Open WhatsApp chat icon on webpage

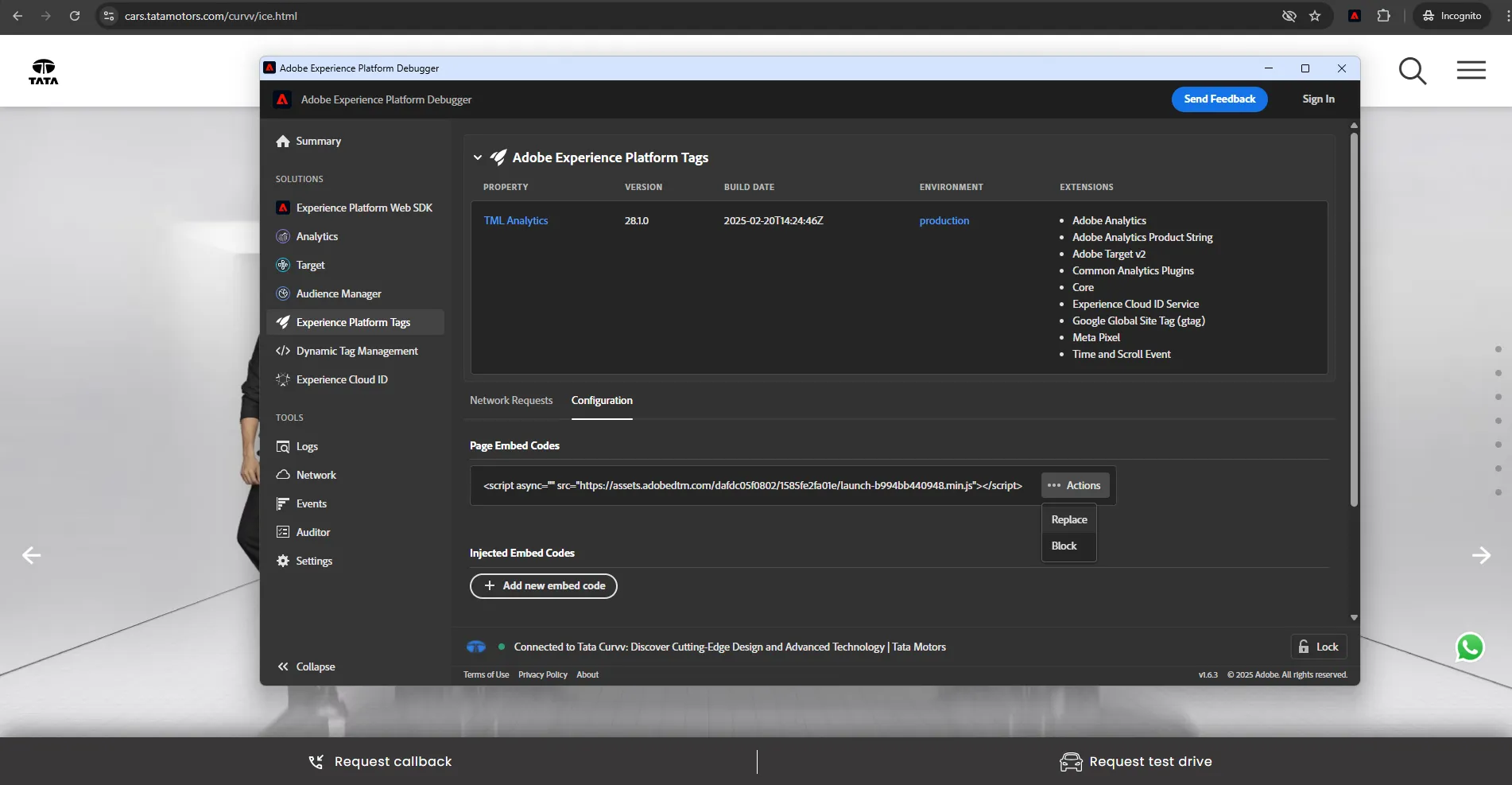pyautogui.click(x=1470, y=647)
